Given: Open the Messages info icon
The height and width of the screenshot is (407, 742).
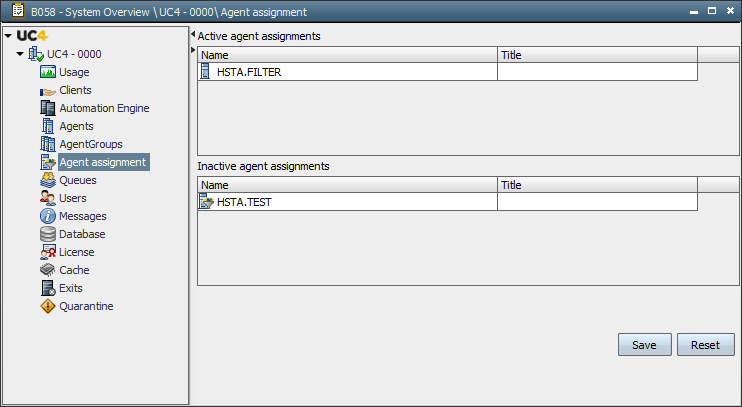Looking at the screenshot, I should (48, 216).
